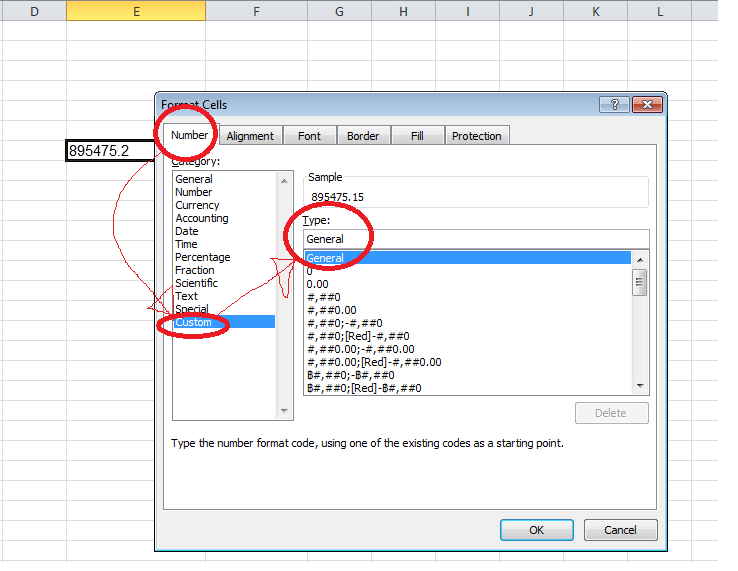The image size is (738, 571).
Task: Select column L header
Action: [659, 11]
